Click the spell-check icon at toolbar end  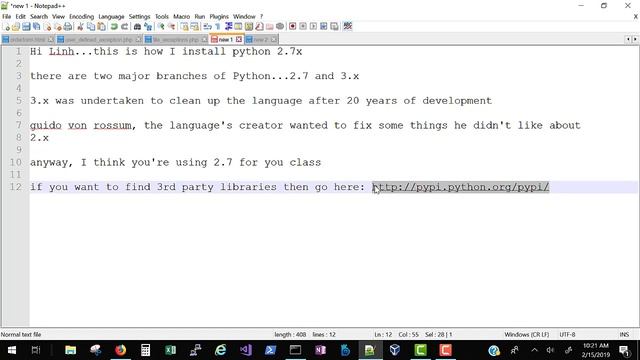347,27
